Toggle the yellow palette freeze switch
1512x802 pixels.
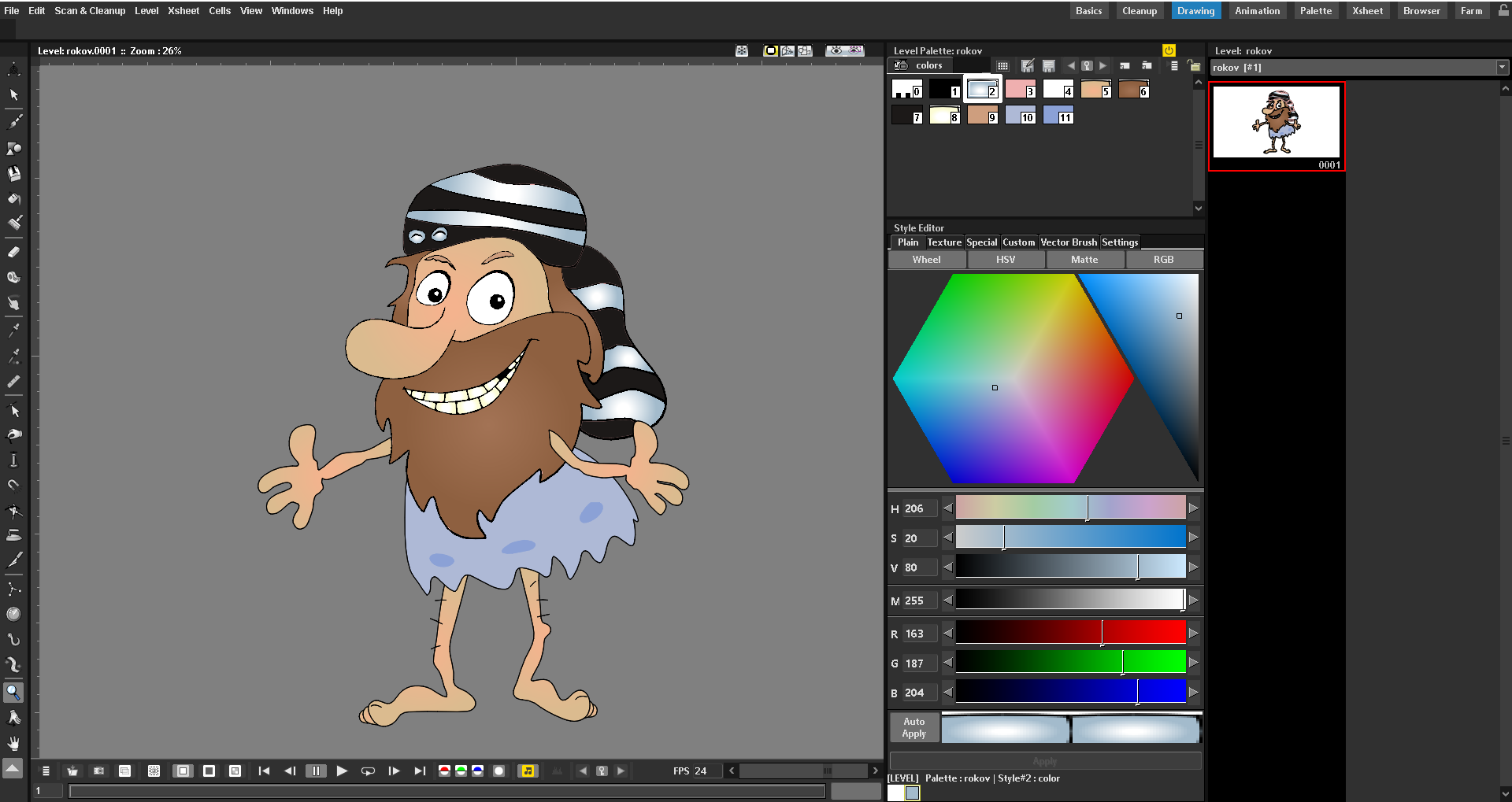tap(1168, 50)
